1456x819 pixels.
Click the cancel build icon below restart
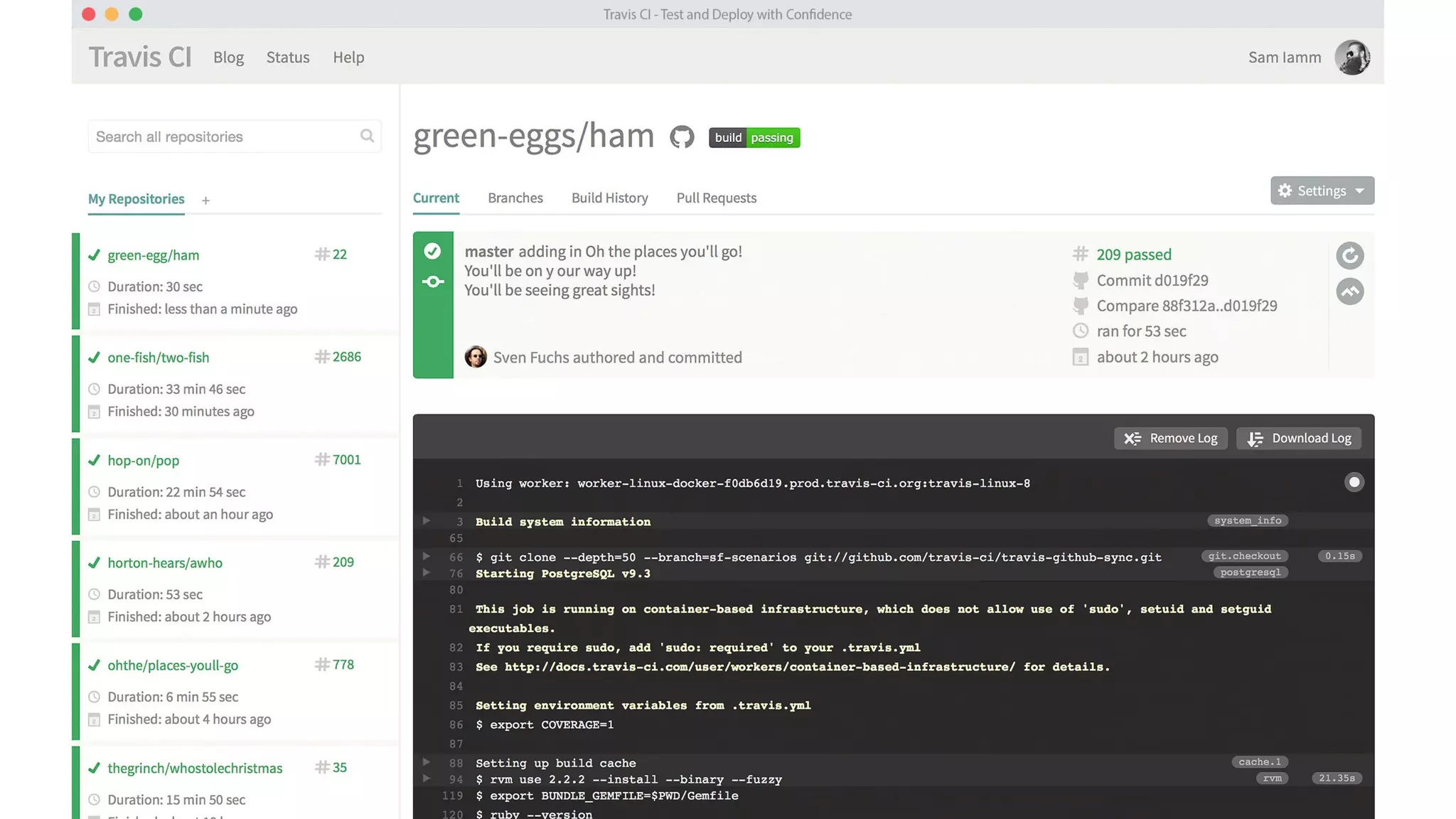(x=1349, y=291)
